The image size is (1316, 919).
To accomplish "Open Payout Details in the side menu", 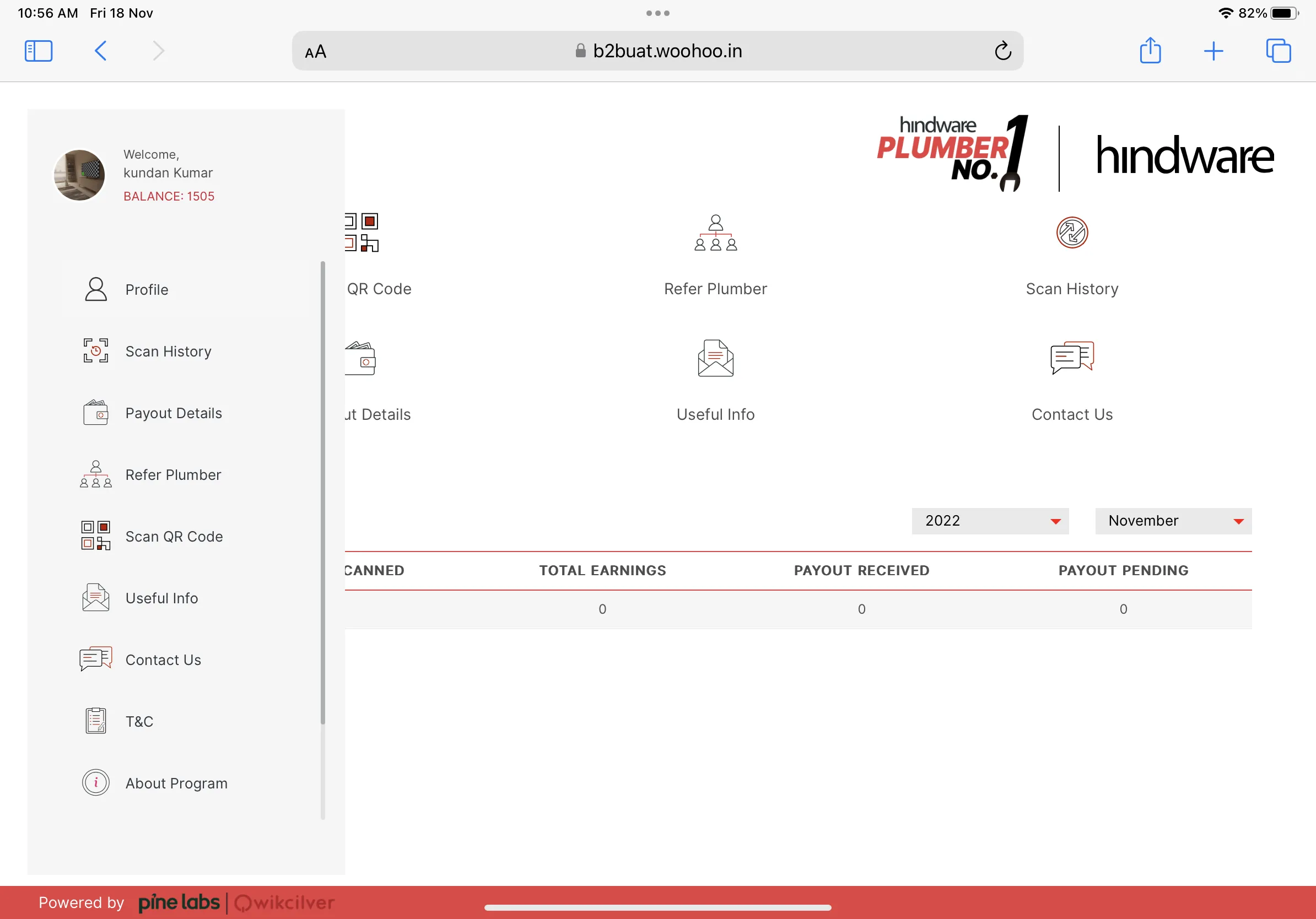I will click(x=185, y=413).
